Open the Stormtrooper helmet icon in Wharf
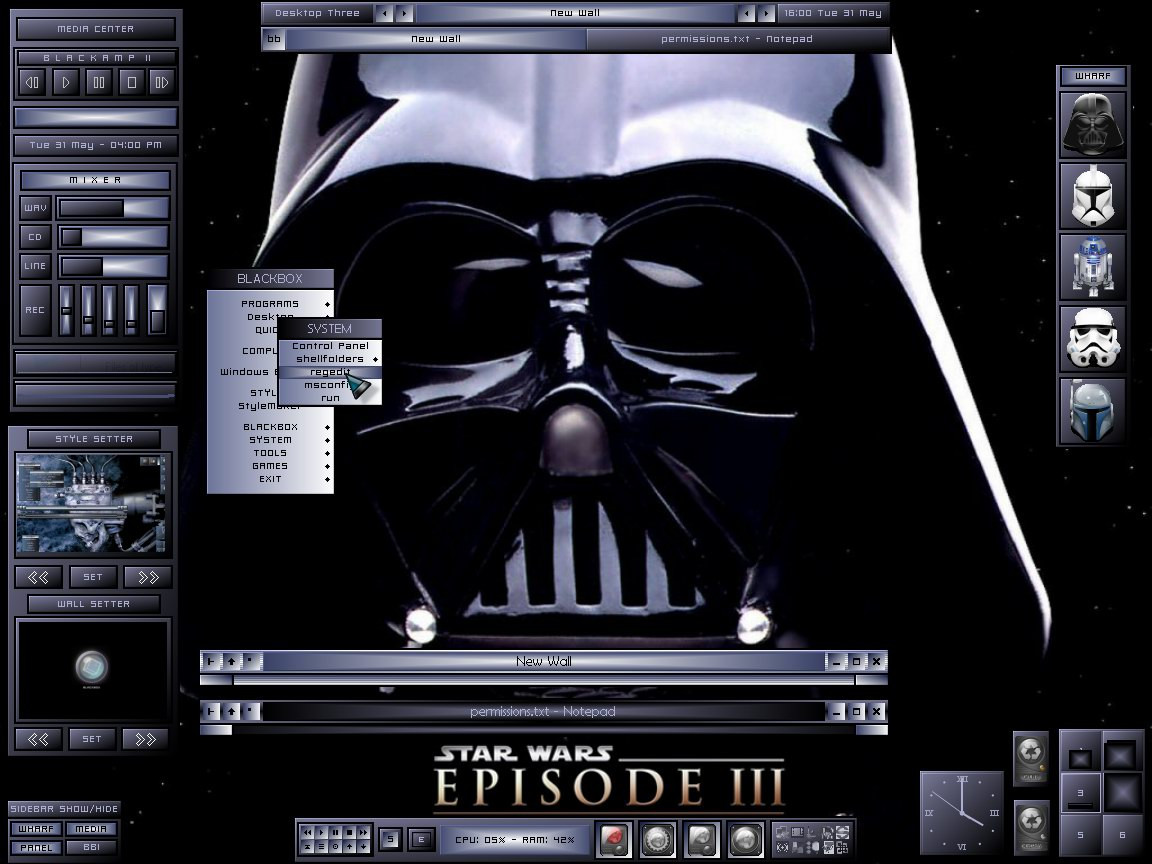This screenshot has height=864, width=1152. point(1092,339)
